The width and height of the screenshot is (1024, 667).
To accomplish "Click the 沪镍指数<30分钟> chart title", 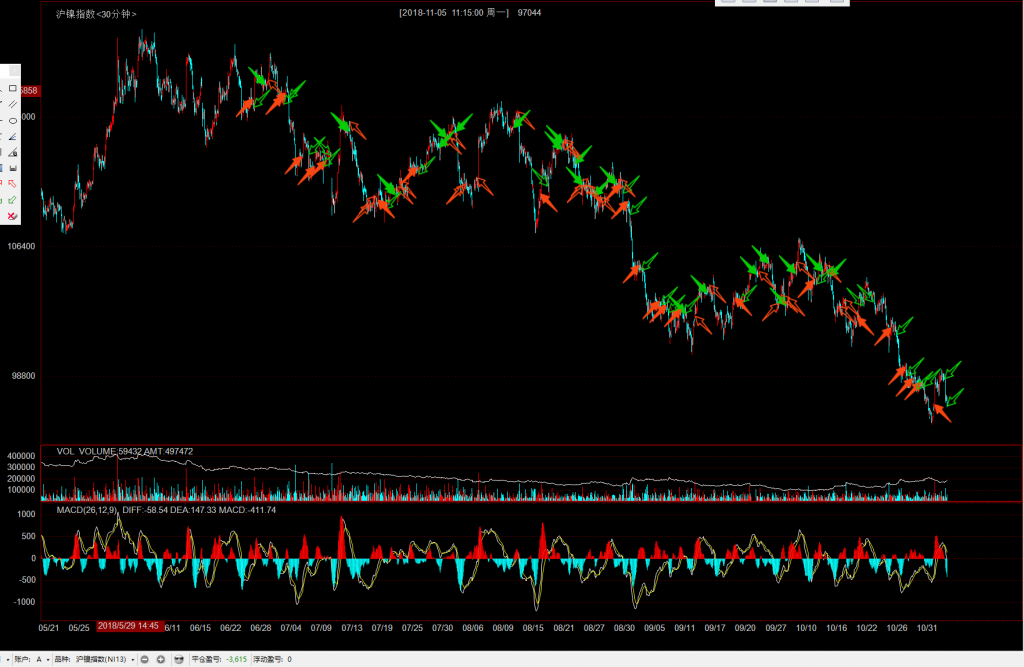I will (x=96, y=13).
